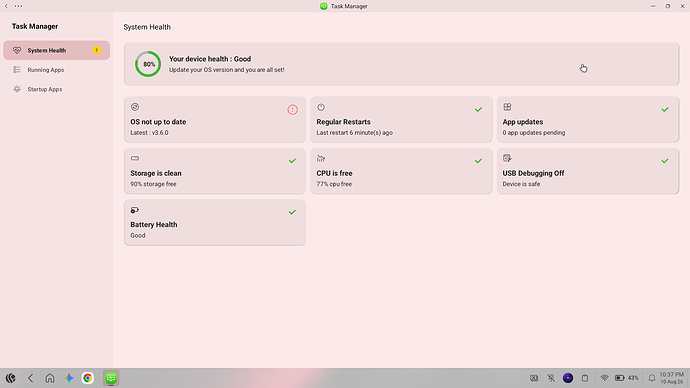Click the 'Device is safe' text
The width and height of the screenshot is (690, 388).
[521, 184]
